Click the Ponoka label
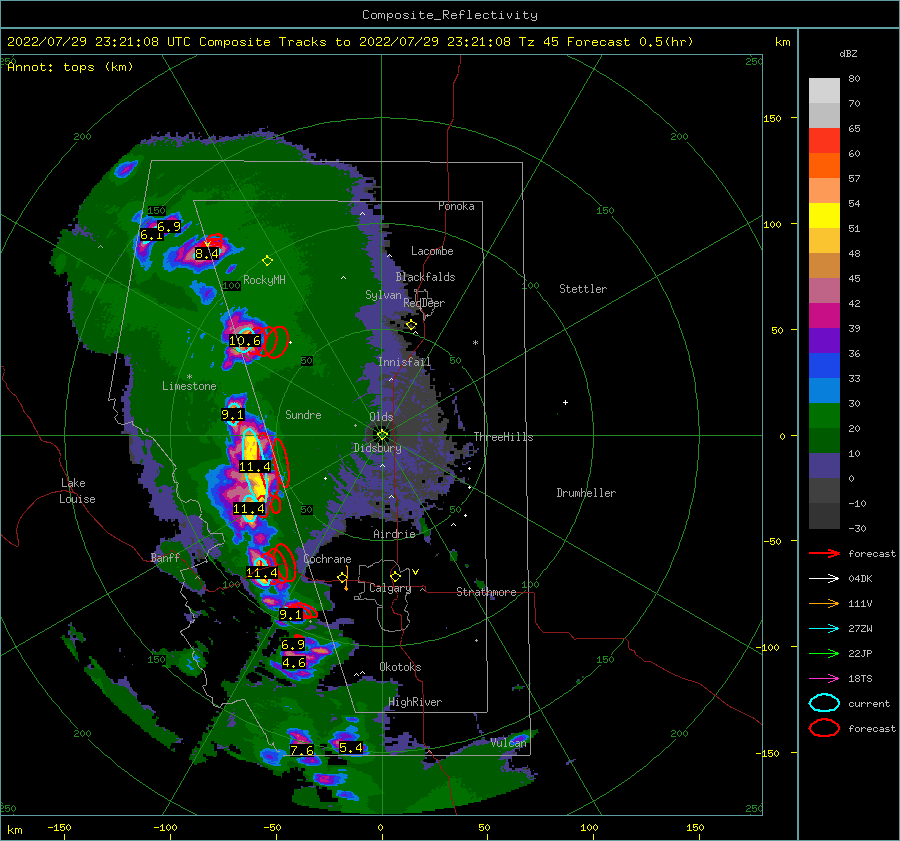The image size is (900, 841). point(456,206)
